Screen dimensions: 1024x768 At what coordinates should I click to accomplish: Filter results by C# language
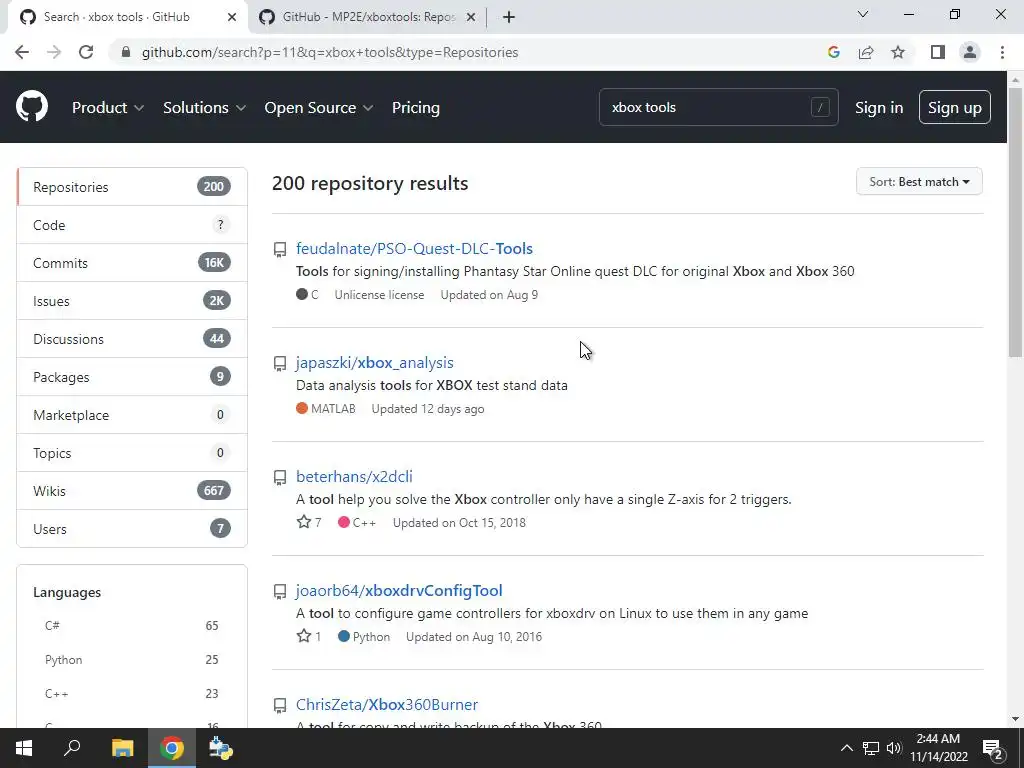click(131, 625)
